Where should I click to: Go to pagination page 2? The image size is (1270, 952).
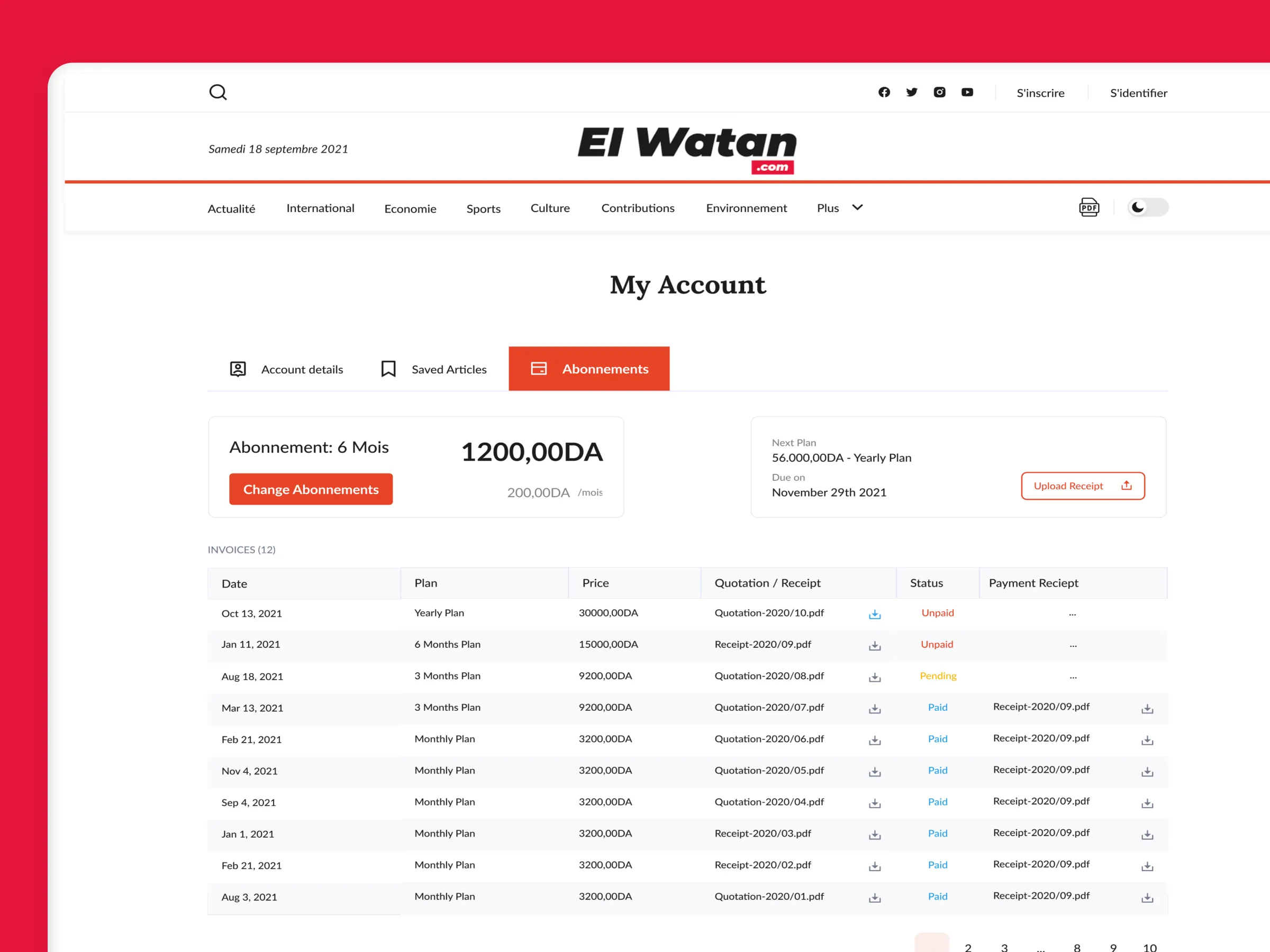click(x=968, y=947)
